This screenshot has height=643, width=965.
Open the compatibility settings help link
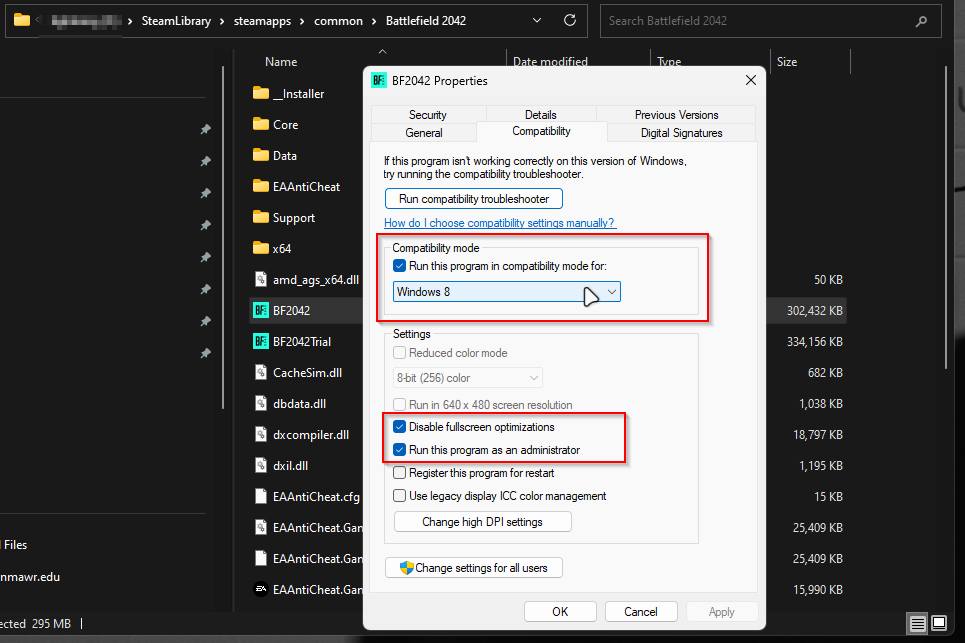coord(499,223)
